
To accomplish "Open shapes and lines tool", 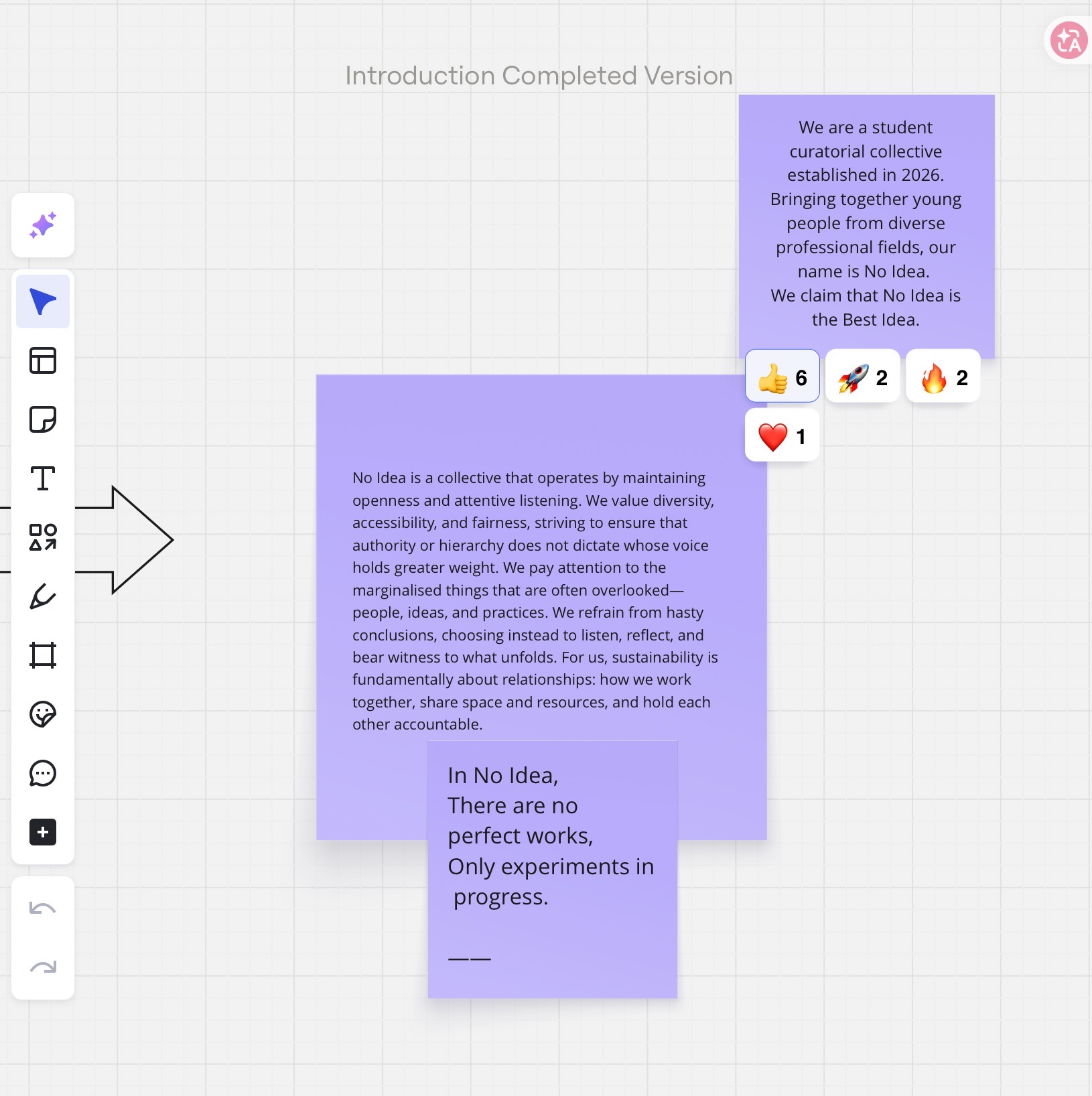I will [43, 537].
